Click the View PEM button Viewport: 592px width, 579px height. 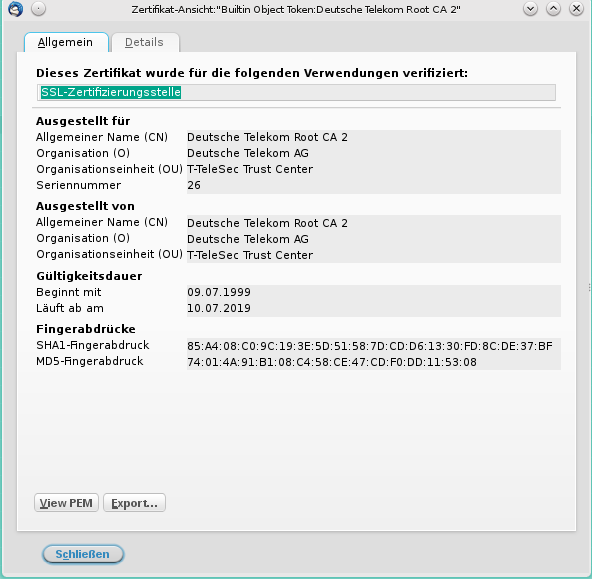(x=66, y=503)
